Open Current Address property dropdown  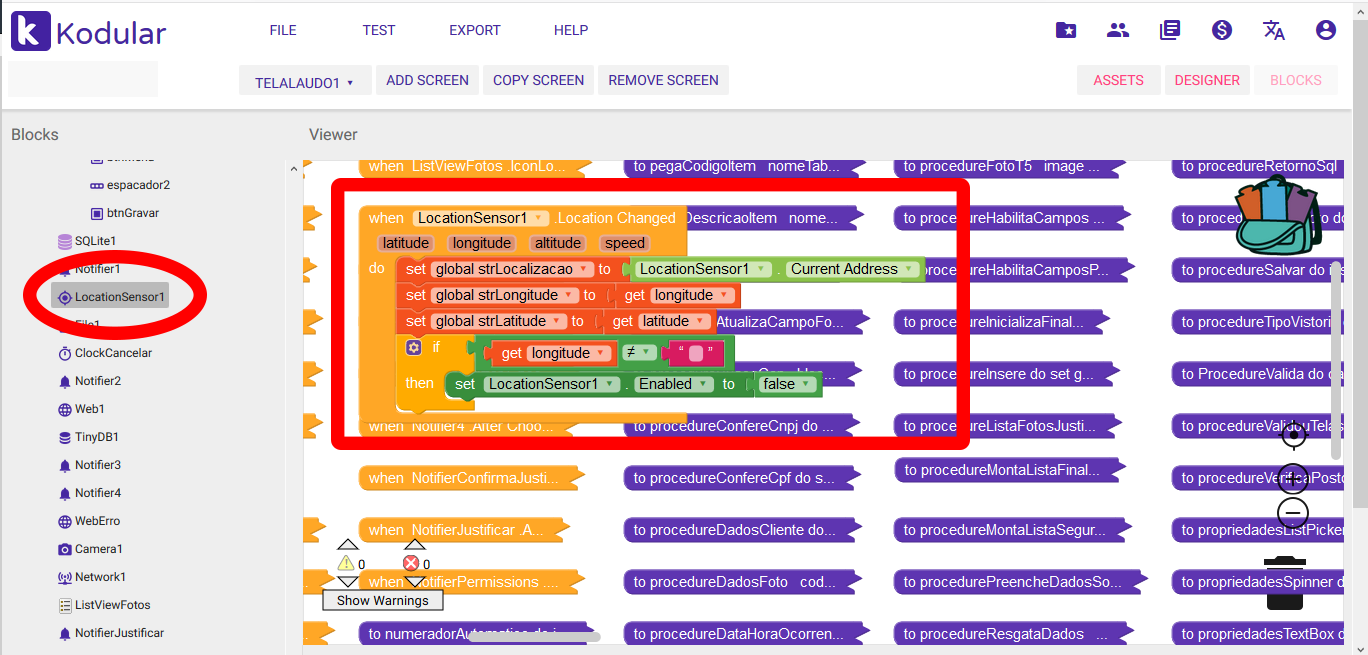coord(852,269)
